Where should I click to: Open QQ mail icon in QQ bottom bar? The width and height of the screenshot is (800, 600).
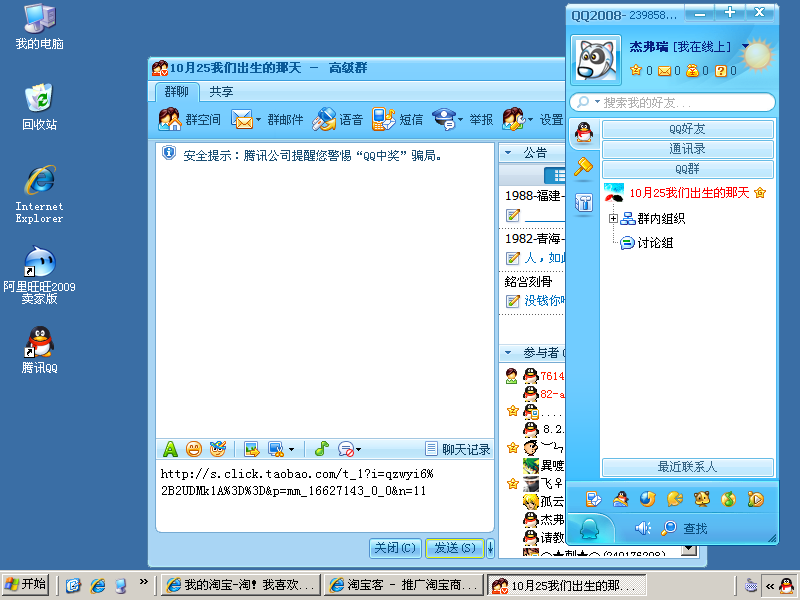594,499
